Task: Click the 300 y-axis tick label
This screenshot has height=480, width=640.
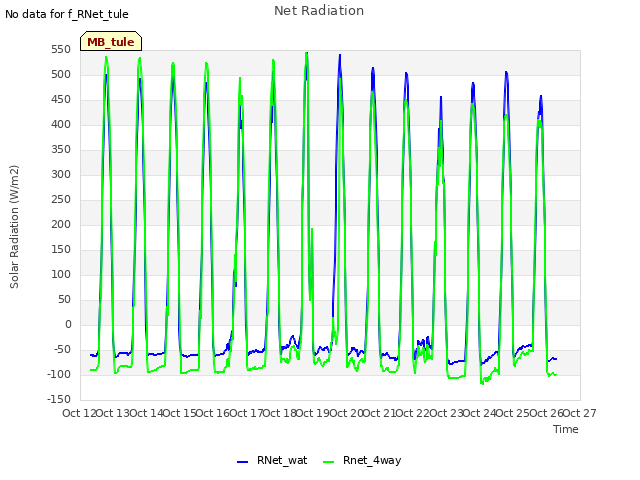Action: tap(61, 175)
